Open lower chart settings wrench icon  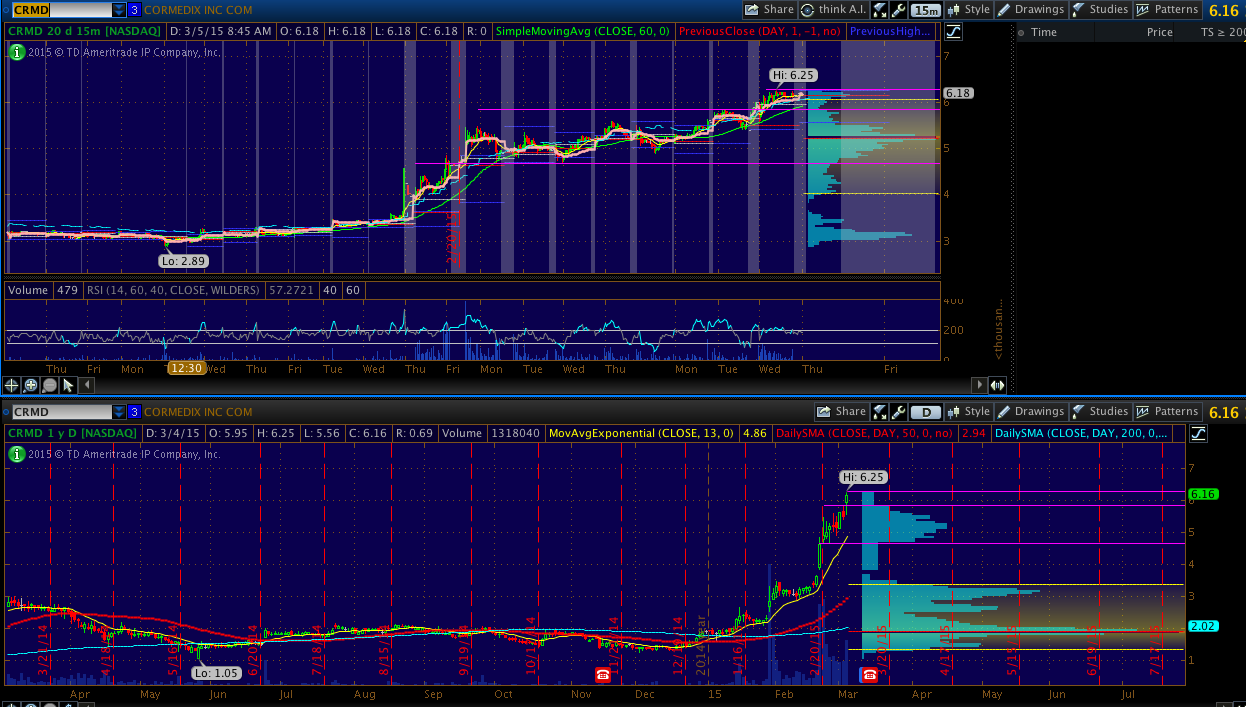click(x=898, y=412)
